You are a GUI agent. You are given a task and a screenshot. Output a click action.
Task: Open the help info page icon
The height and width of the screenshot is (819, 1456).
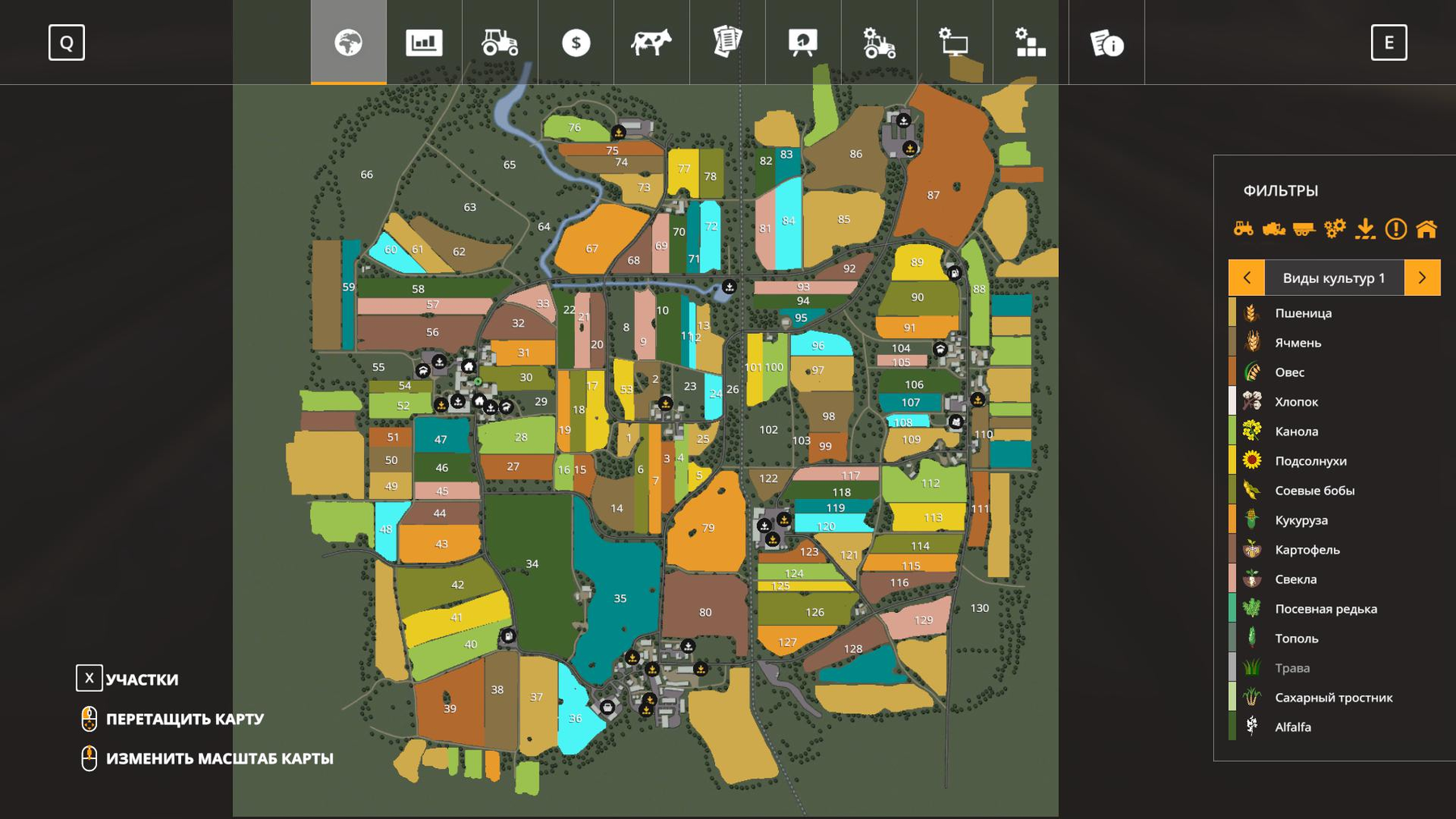(x=1107, y=42)
